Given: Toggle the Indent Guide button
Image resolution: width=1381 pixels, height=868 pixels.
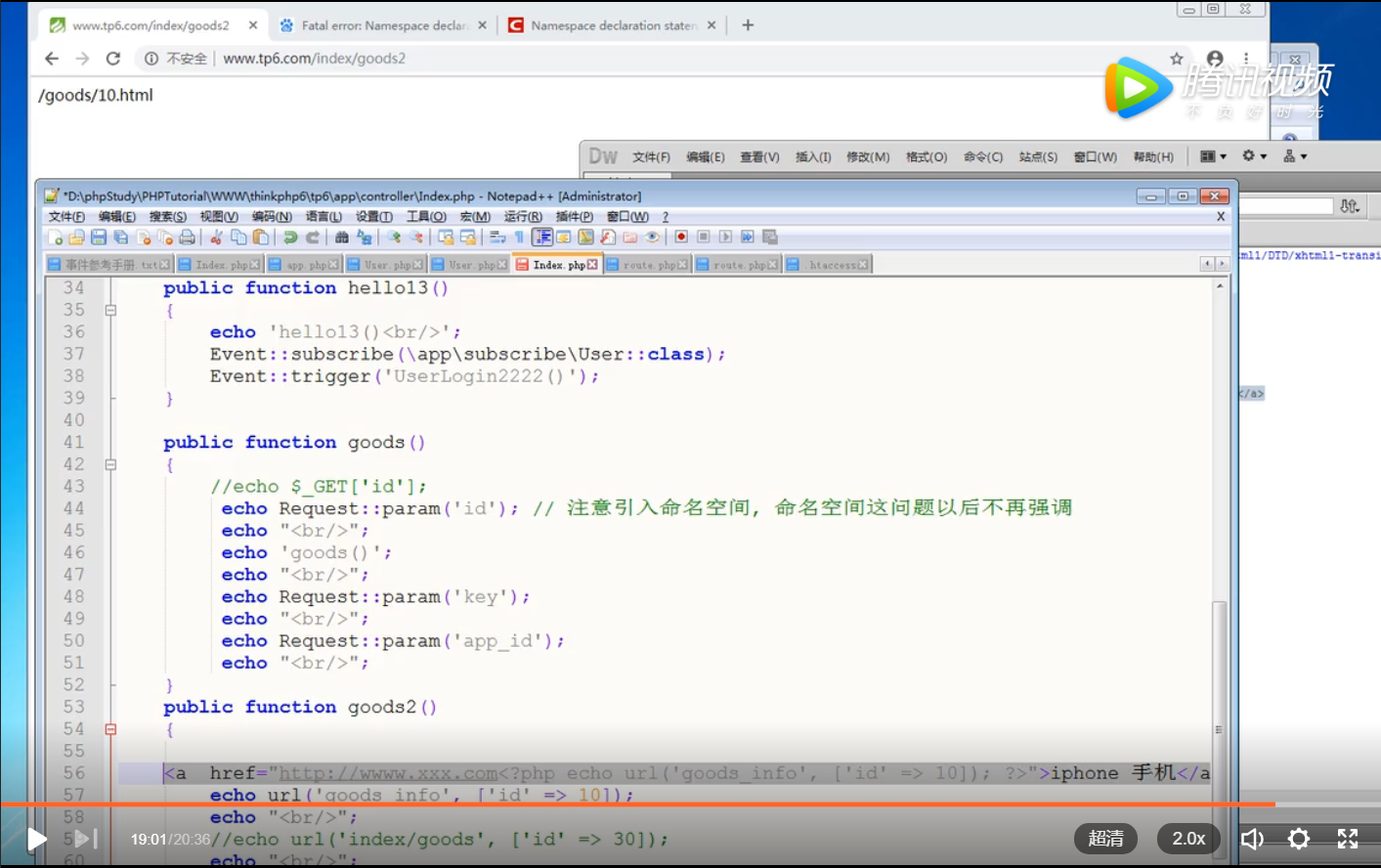Looking at the screenshot, I should coord(542,237).
